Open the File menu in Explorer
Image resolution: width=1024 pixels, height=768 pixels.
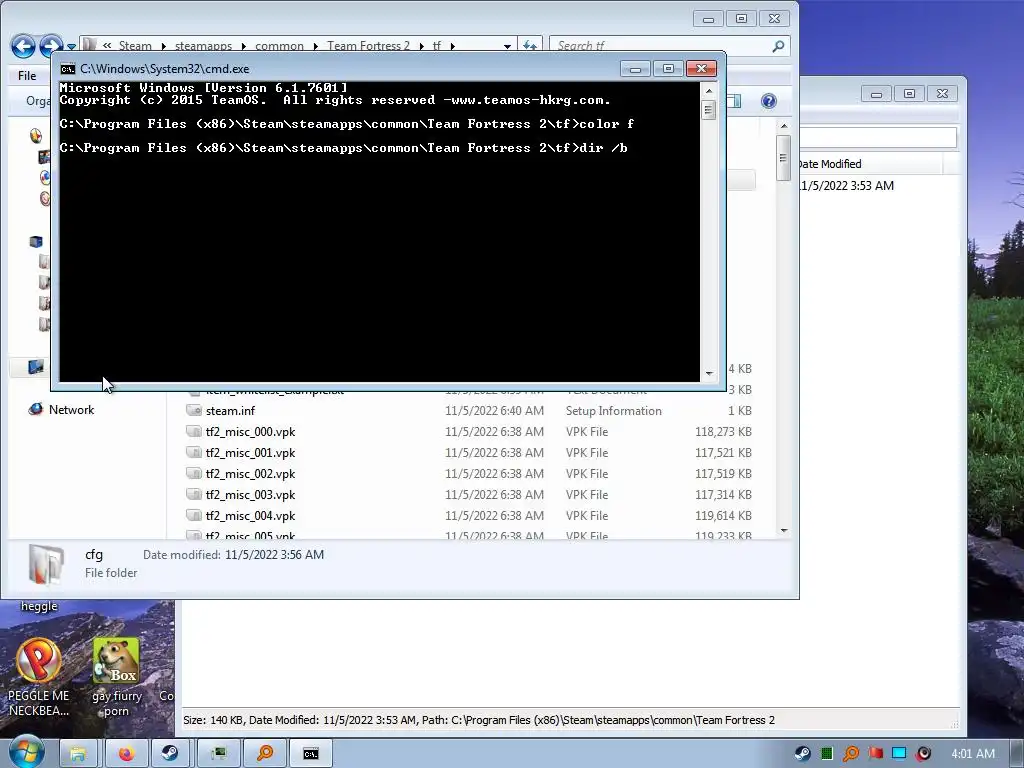click(x=27, y=76)
